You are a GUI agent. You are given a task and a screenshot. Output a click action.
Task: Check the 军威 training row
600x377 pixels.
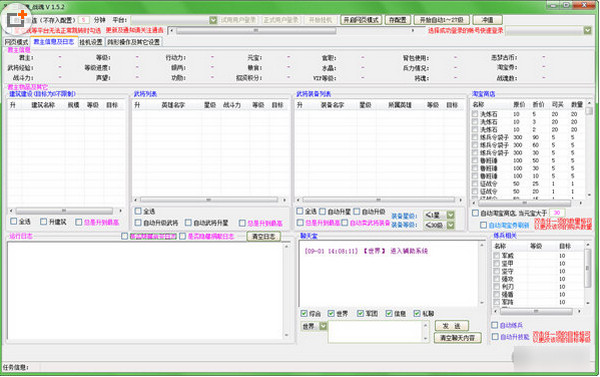click(x=497, y=255)
